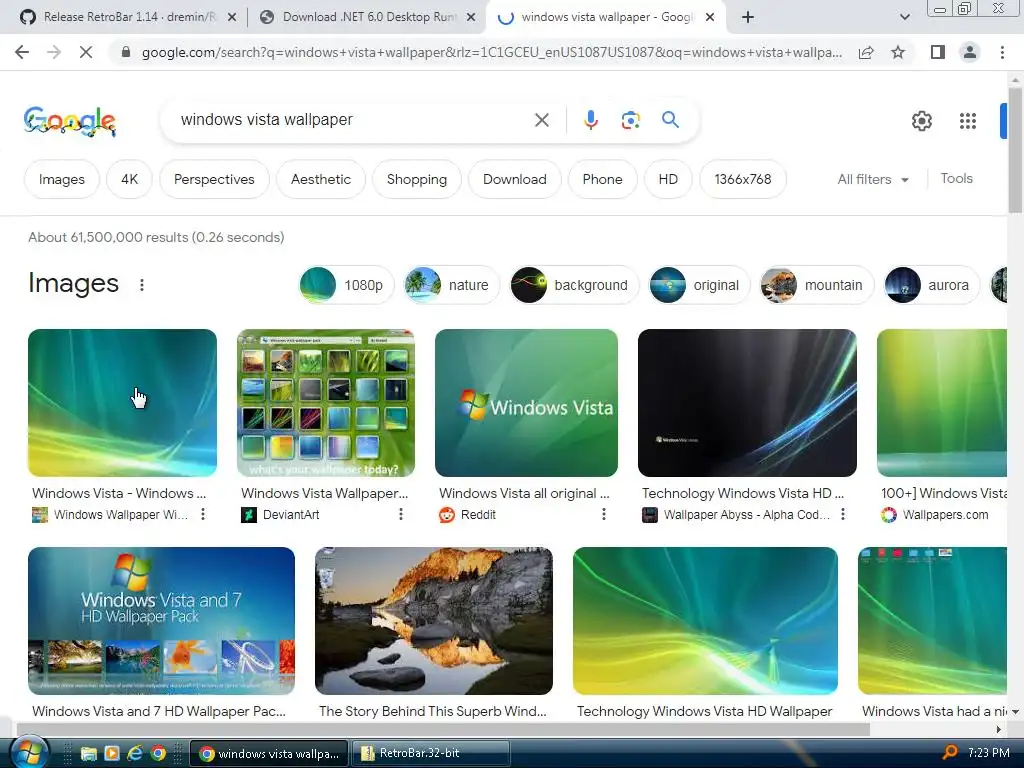1024x768 pixels.
Task: Clear the search box with X
Action: tap(541, 120)
